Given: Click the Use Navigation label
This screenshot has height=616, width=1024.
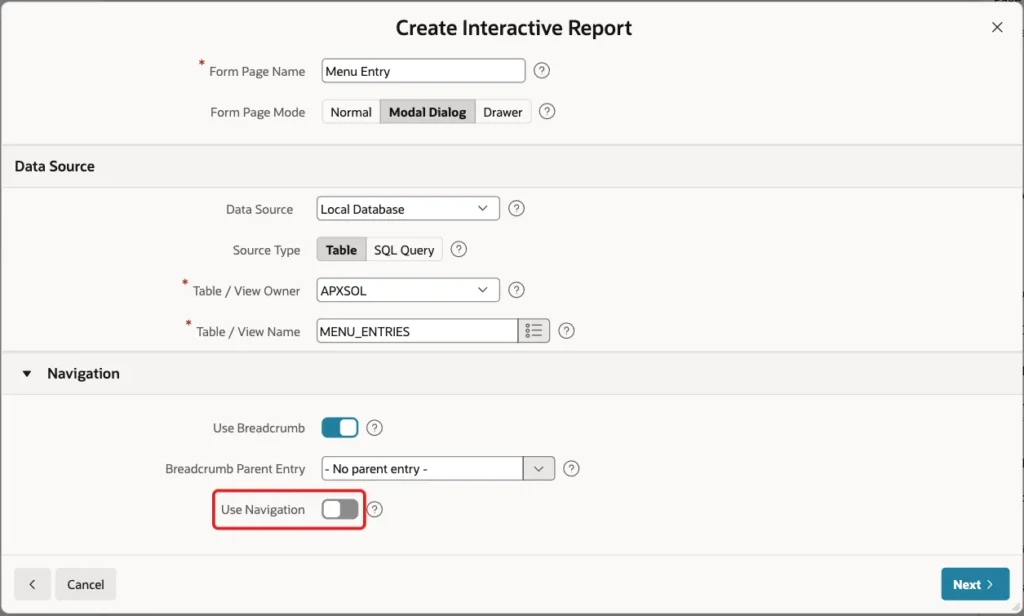Looking at the screenshot, I should click(x=263, y=510).
